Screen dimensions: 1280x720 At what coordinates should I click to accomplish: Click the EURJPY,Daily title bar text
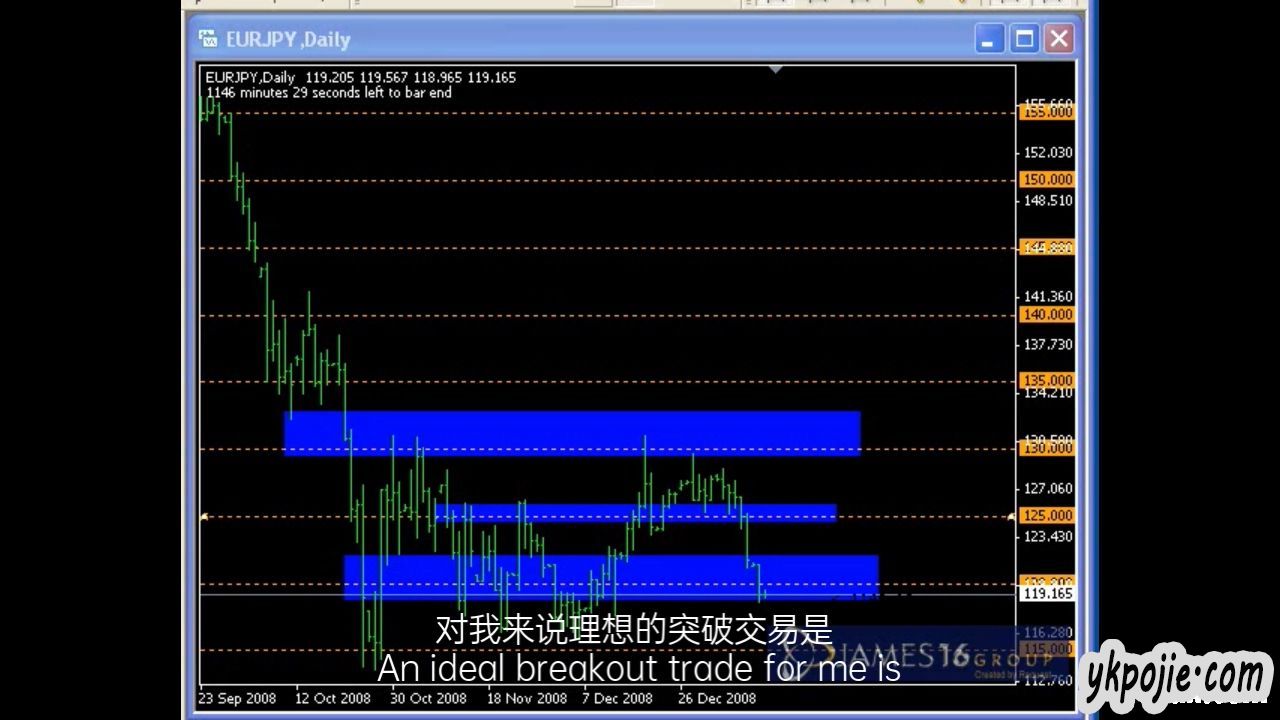click(288, 40)
